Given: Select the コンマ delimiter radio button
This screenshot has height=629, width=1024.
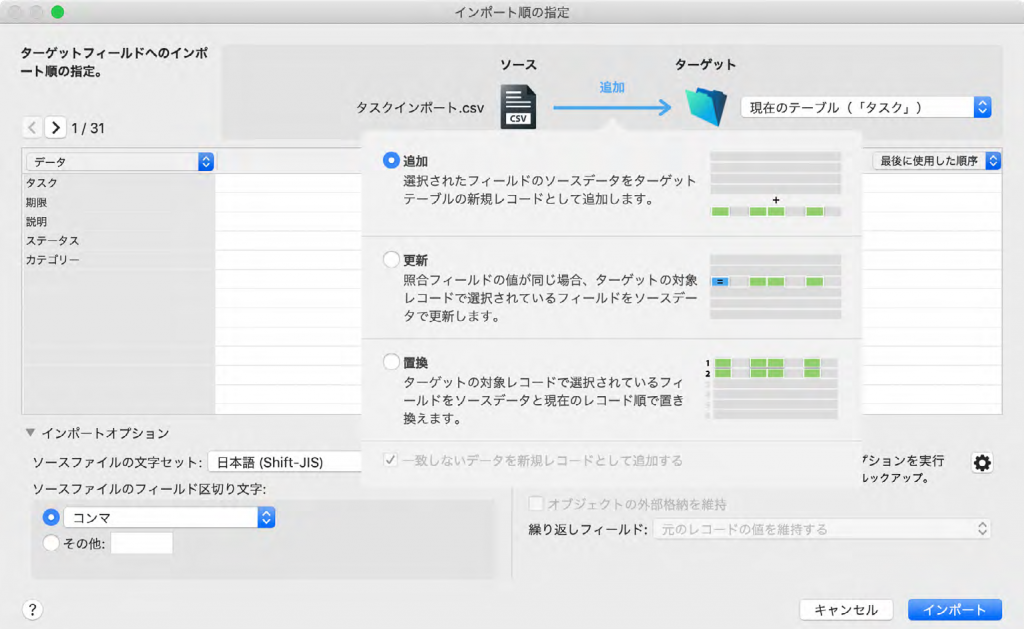Looking at the screenshot, I should pos(51,517).
